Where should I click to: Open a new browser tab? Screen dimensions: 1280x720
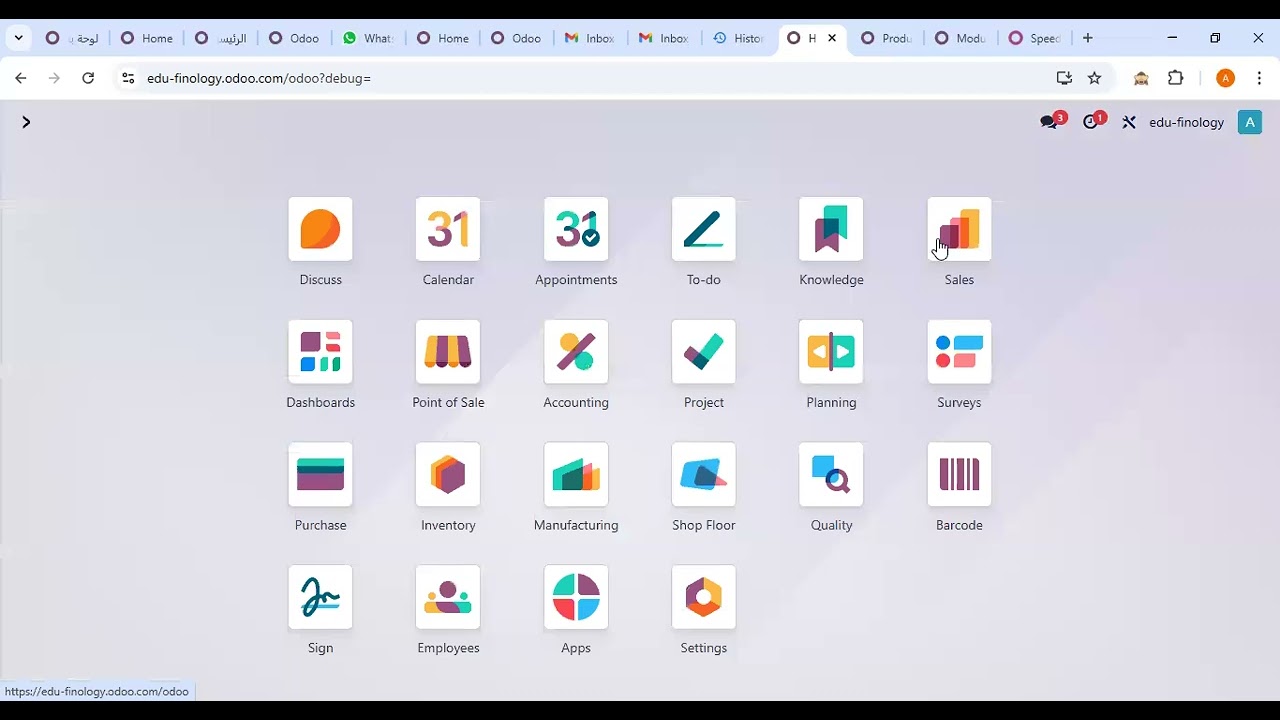click(x=1088, y=38)
